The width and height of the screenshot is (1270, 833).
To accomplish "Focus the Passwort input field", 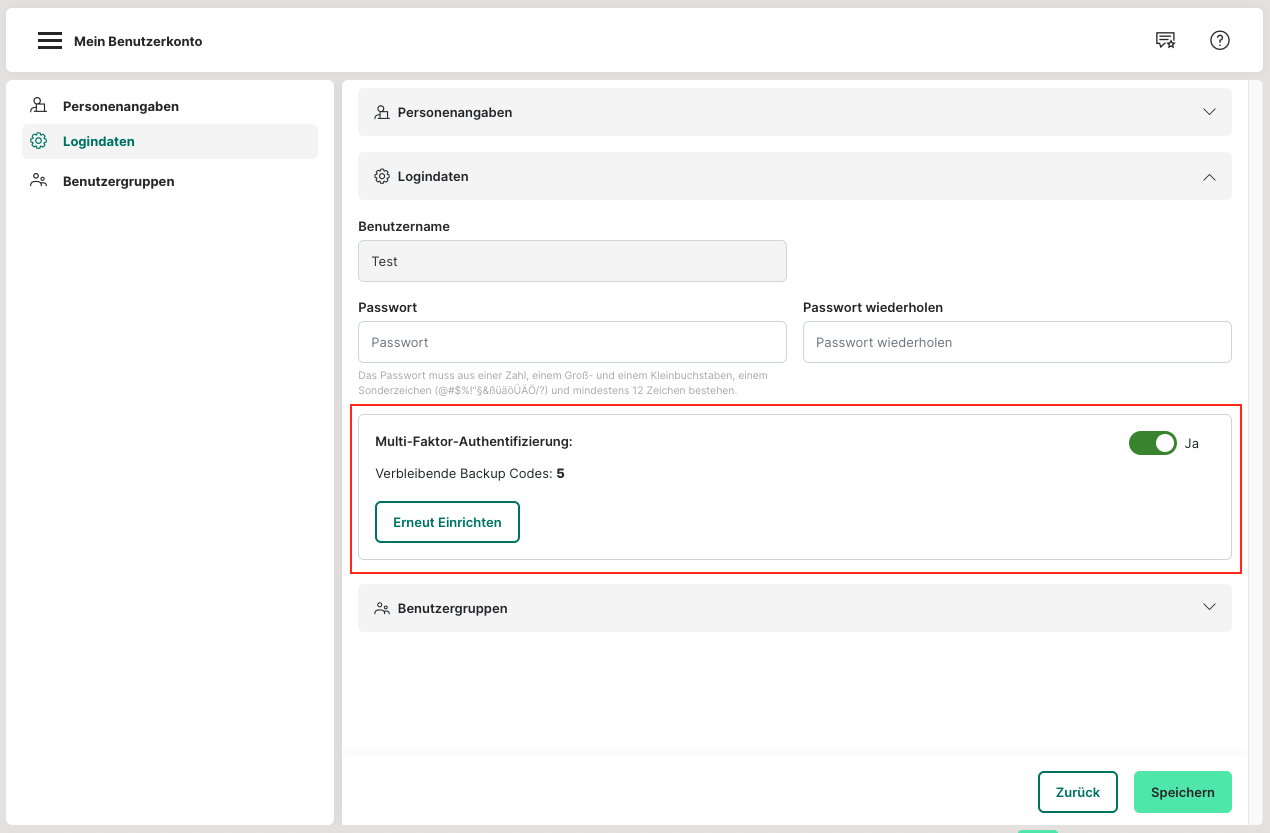I will coord(572,342).
